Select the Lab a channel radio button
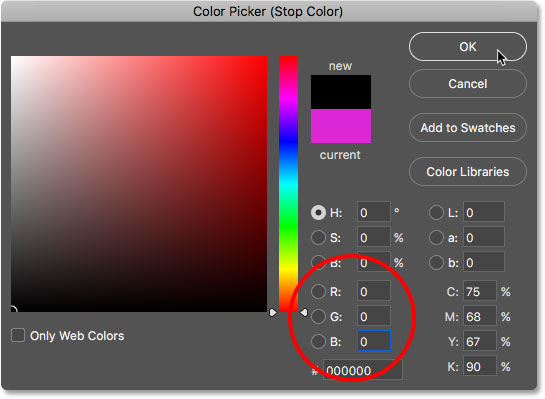 pyautogui.click(x=436, y=238)
